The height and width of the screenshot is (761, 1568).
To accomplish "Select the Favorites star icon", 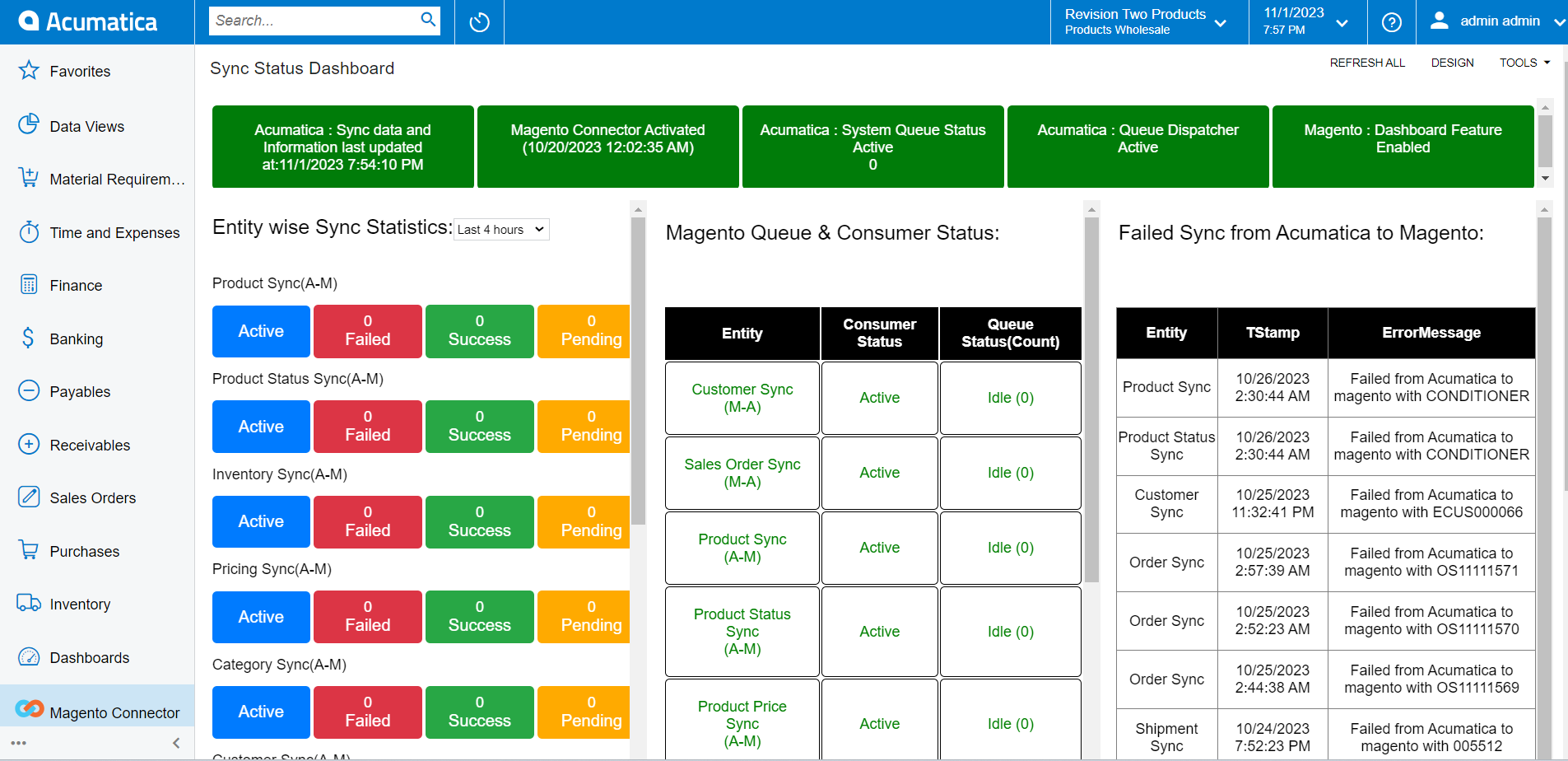I will pyautogui.click(x=29, y=71).
